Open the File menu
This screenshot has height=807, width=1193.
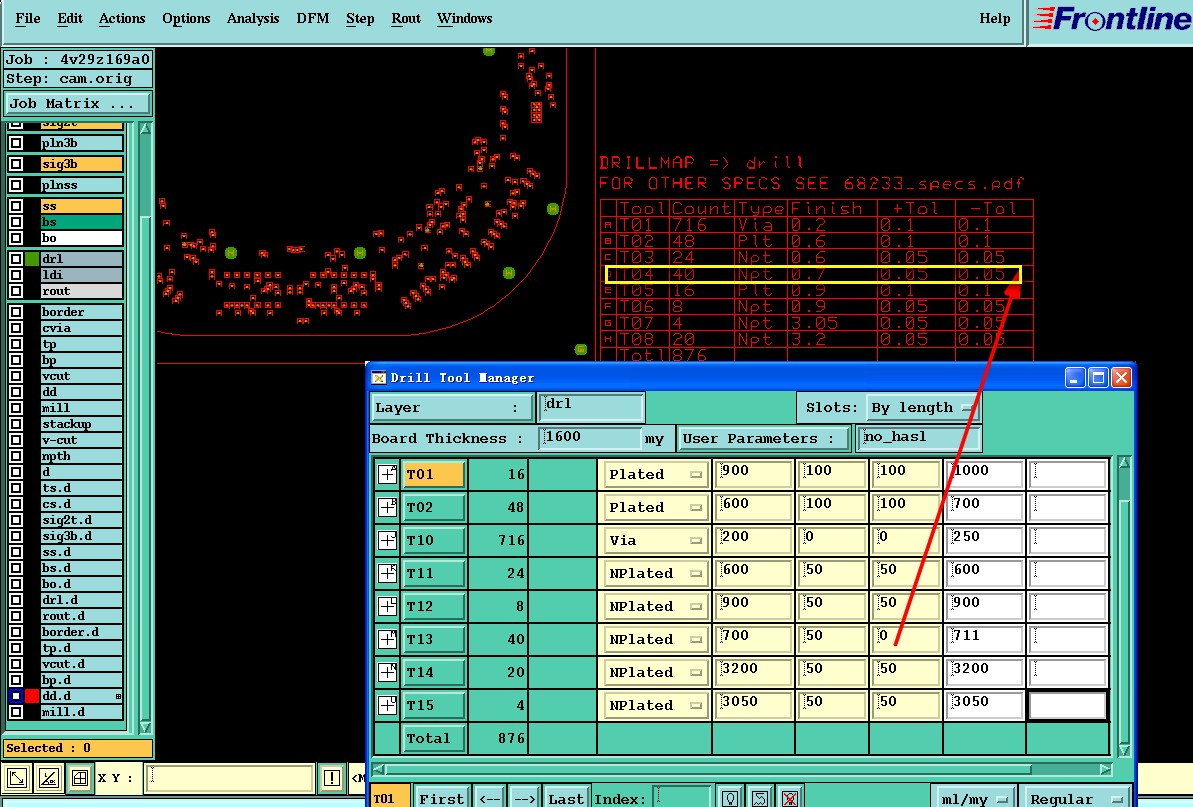(28, 18)
